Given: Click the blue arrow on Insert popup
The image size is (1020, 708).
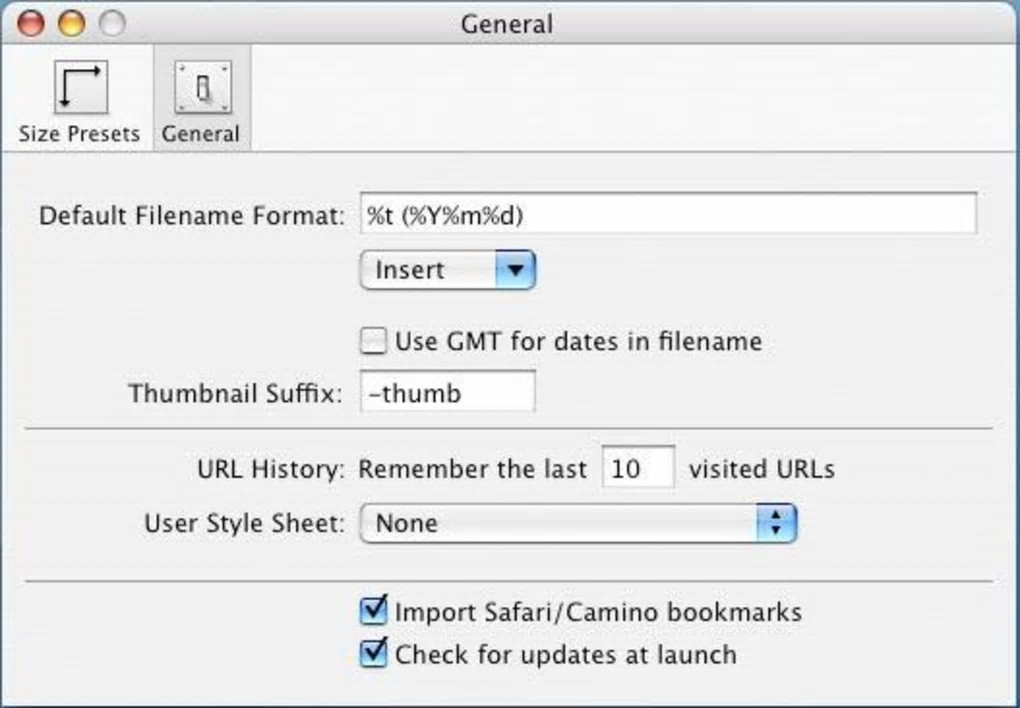Looking at the screenshot, I should 516,270.
